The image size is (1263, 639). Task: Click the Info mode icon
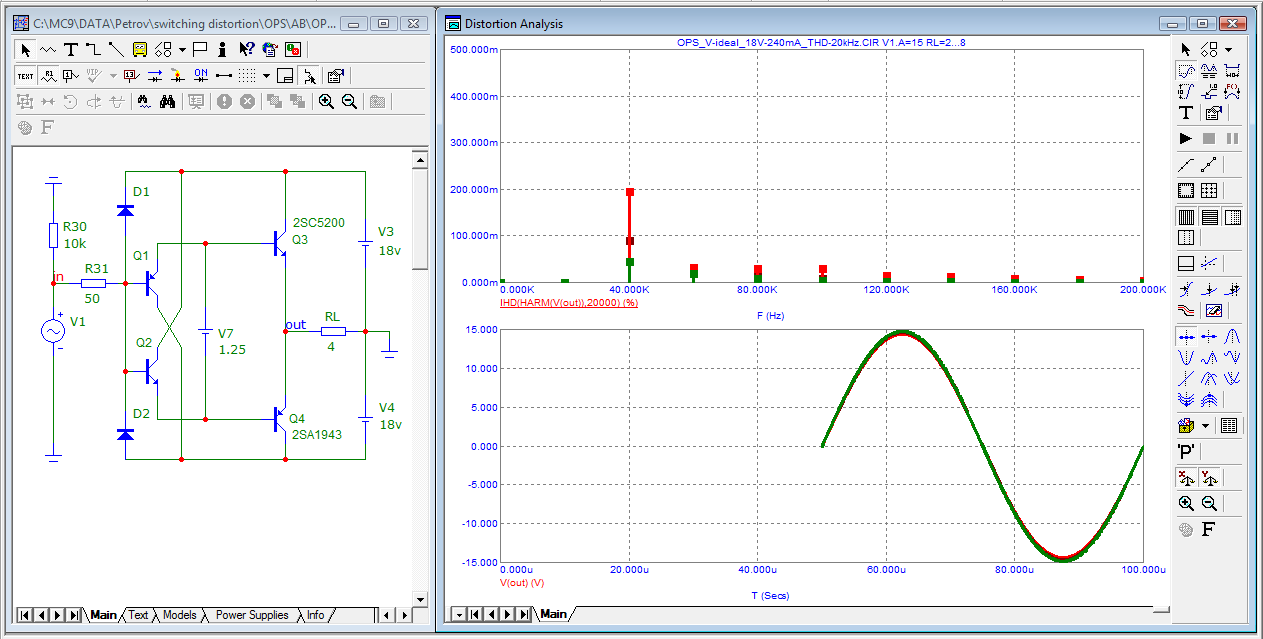222,49
